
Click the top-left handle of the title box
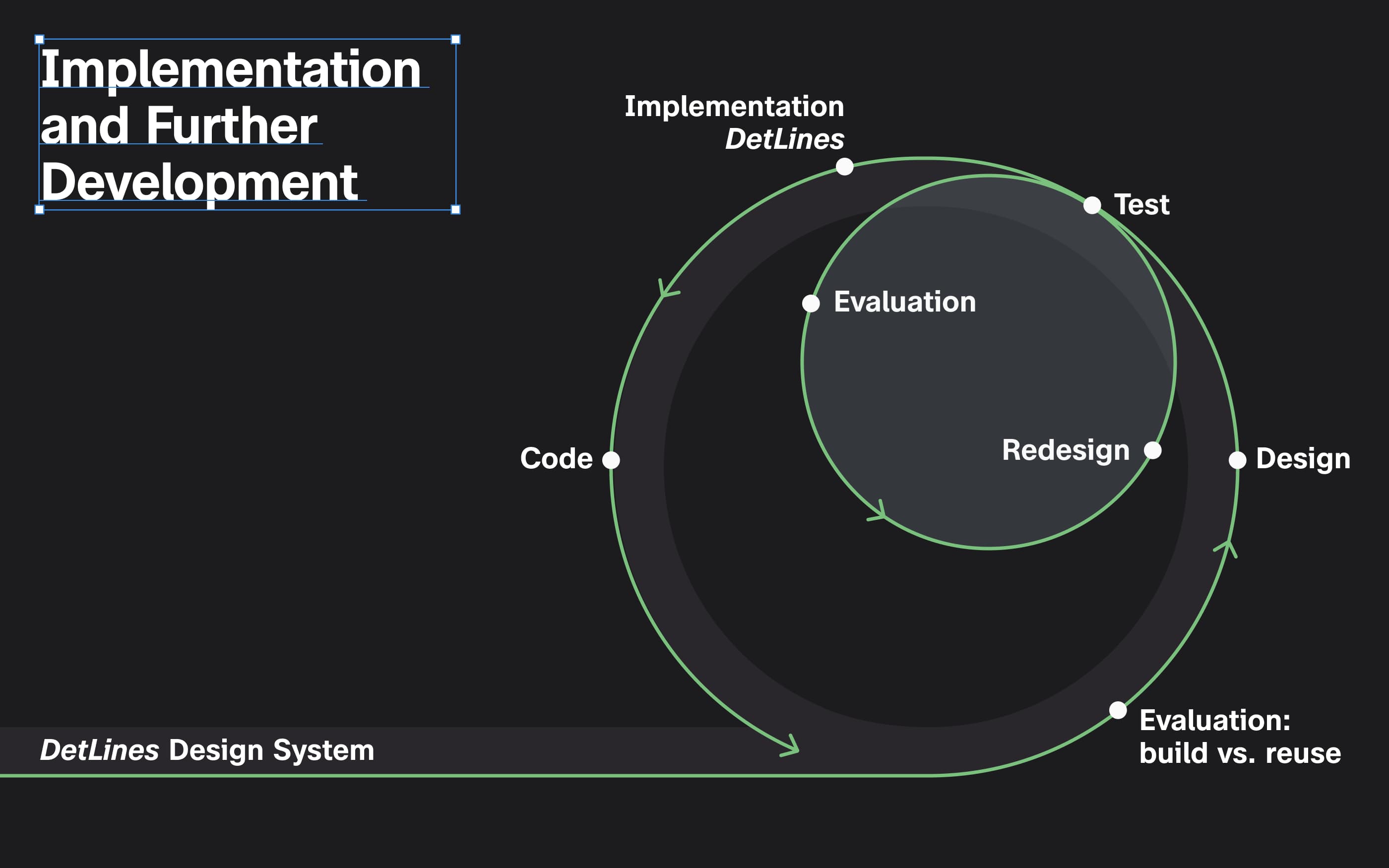point(40,40)
